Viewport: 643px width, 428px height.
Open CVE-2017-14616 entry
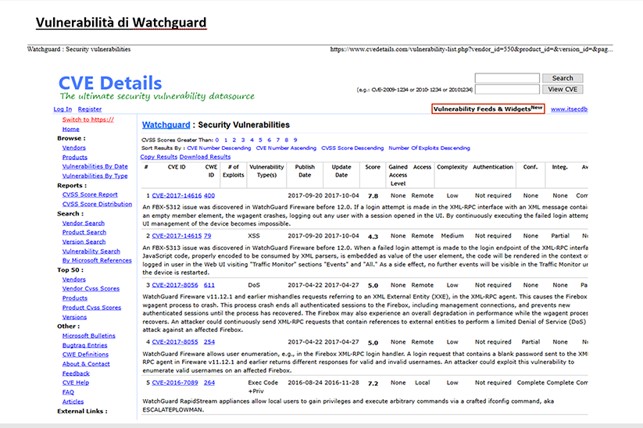(x=177, y=196)
